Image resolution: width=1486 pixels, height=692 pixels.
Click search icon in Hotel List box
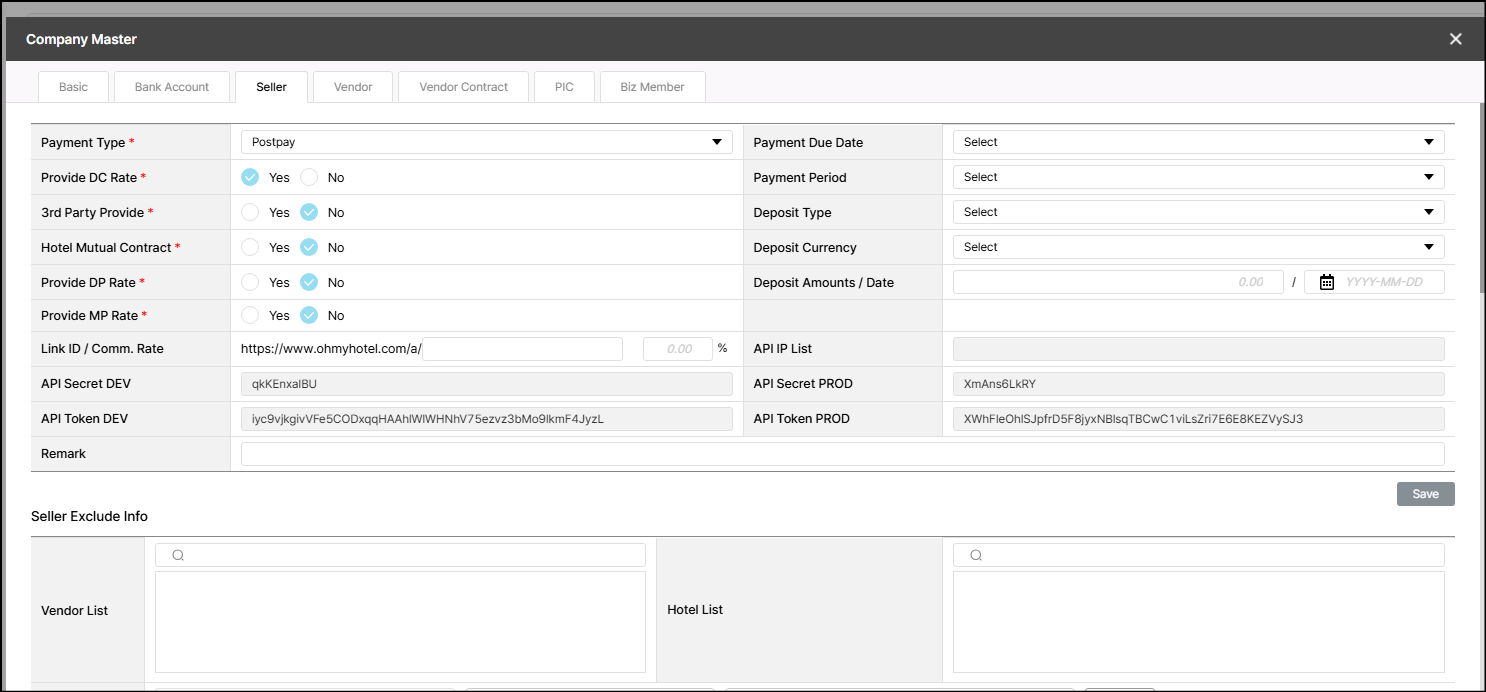coord(976,555)
